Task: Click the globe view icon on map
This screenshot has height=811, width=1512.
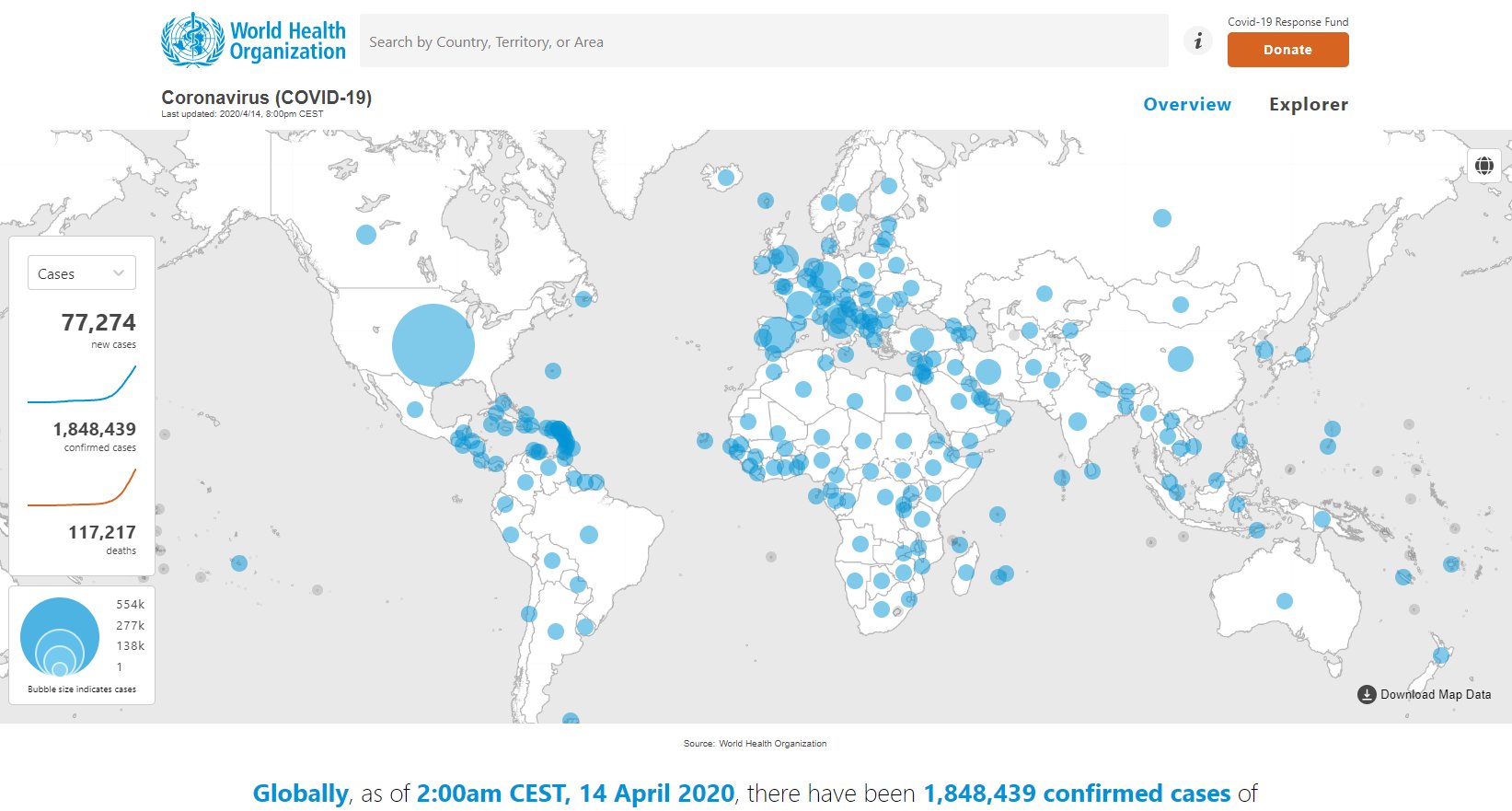Action: [x=1483, y=166]
